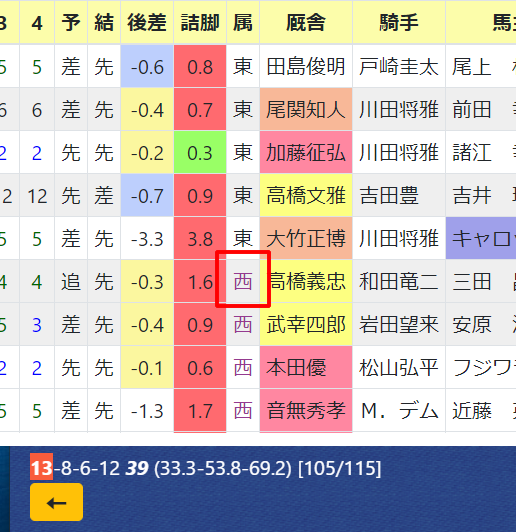Click jockey 松山弘平

[399, 368]
